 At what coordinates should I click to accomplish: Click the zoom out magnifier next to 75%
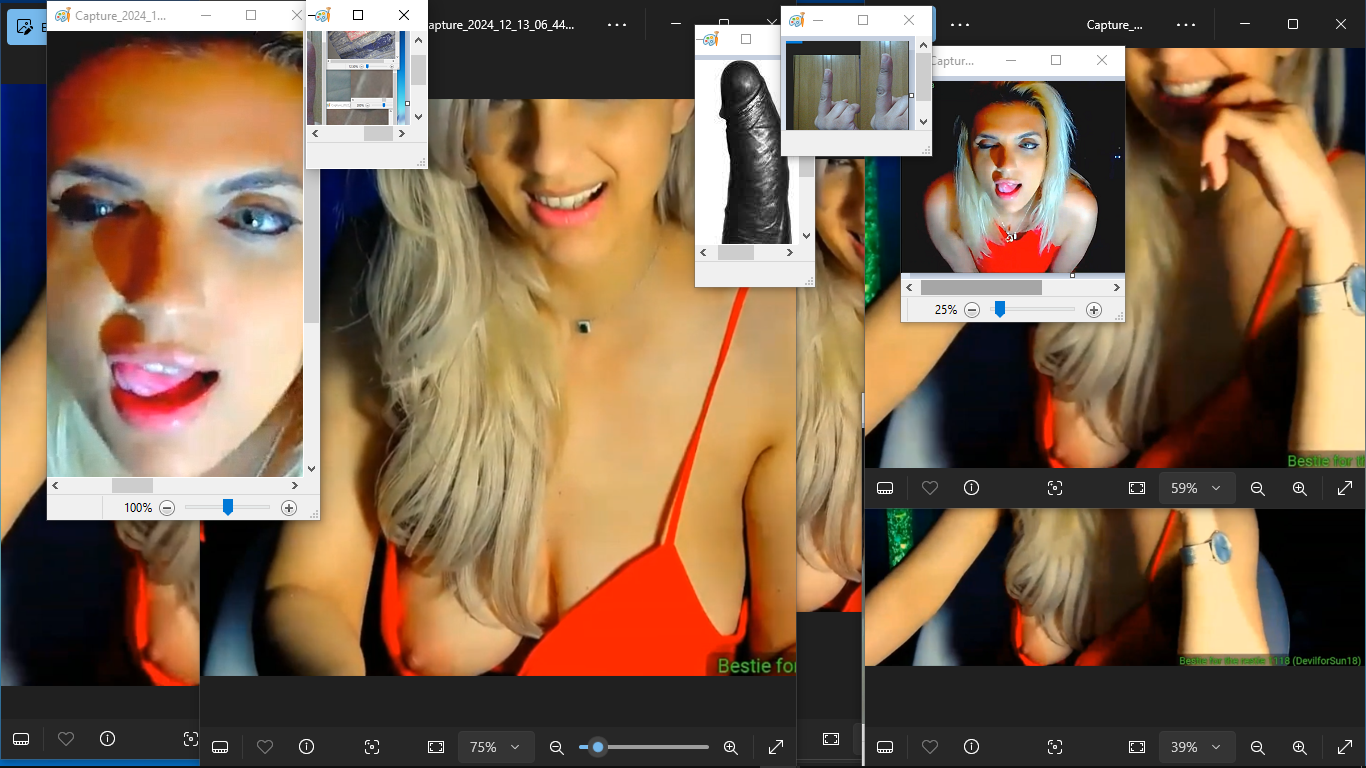(x=557, y=747)
